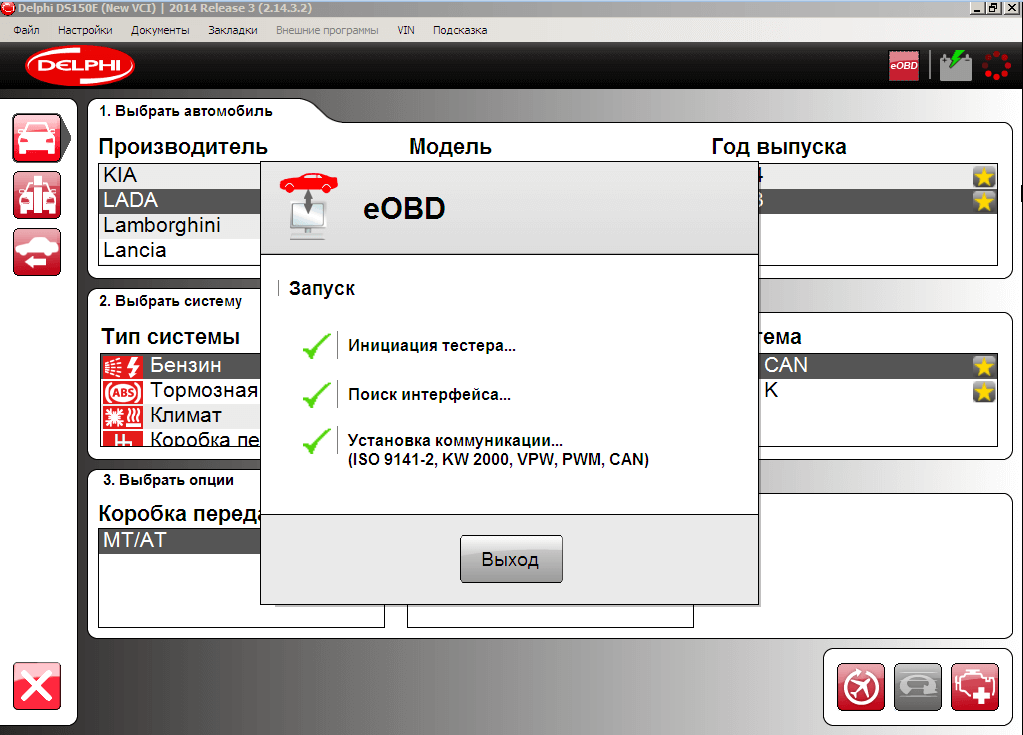Open the eOBD icon in the header

[x=904, y=66]
